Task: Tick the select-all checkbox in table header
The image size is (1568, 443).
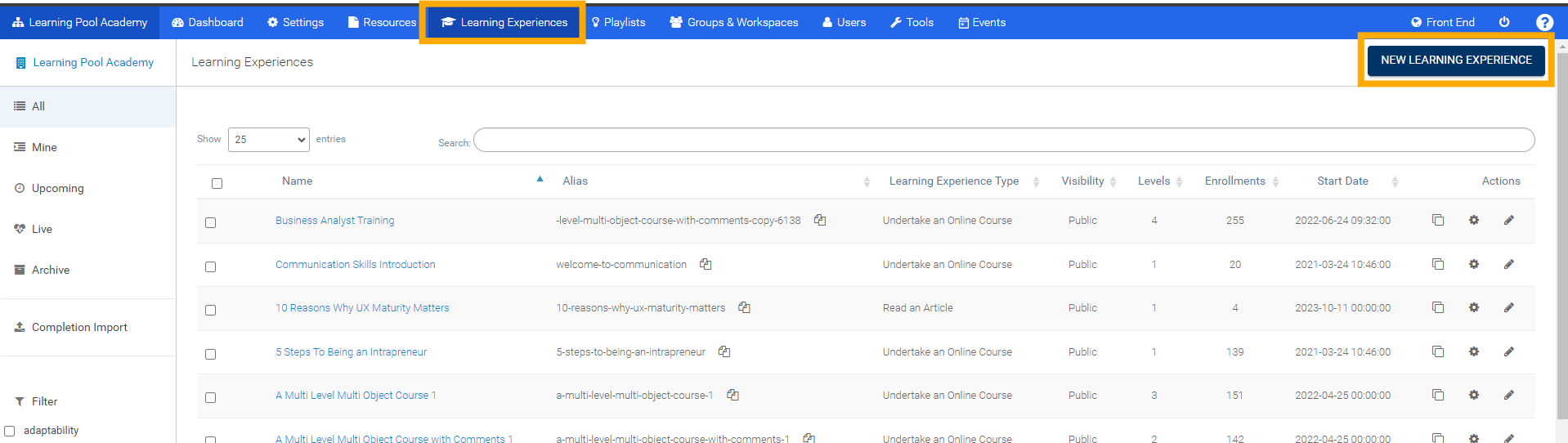Action: point(217,183)
